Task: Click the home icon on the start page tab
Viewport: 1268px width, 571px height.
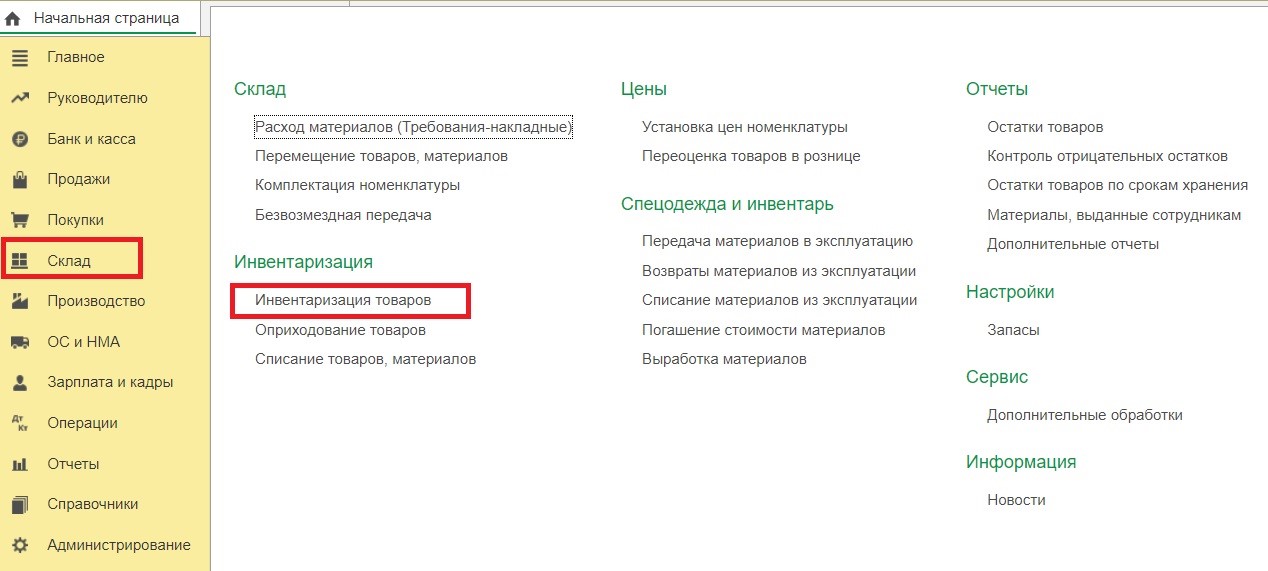Action: click(x=13, y=18)
